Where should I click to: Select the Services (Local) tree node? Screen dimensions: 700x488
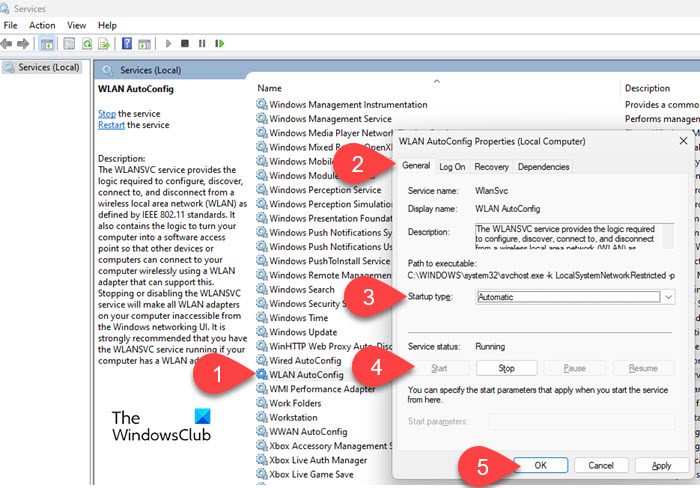pos(42,67)
